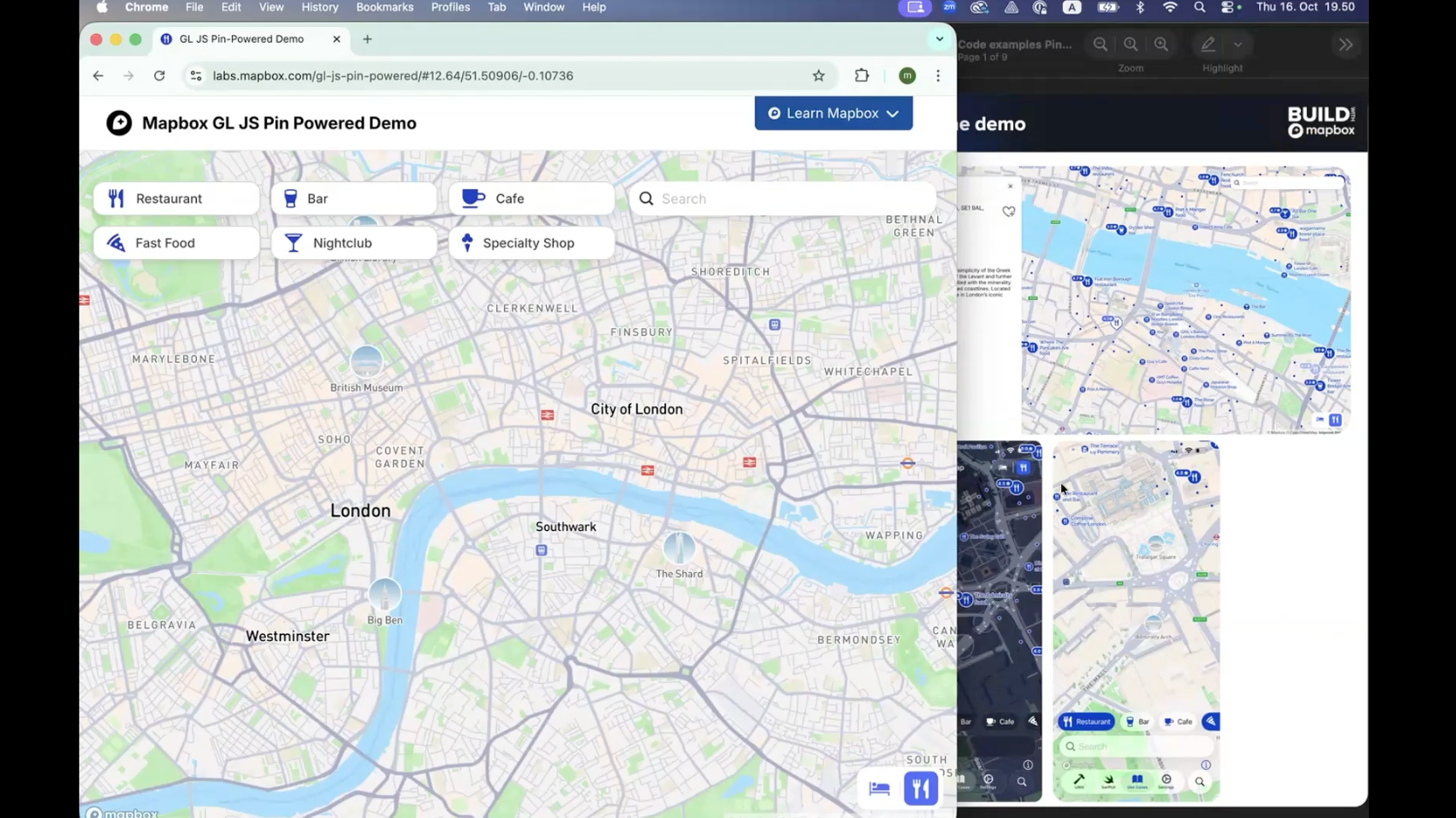Open the Profiles menu
This screenshot has width=1456, height=818.
pyautogui.click(x=451, y=7)
